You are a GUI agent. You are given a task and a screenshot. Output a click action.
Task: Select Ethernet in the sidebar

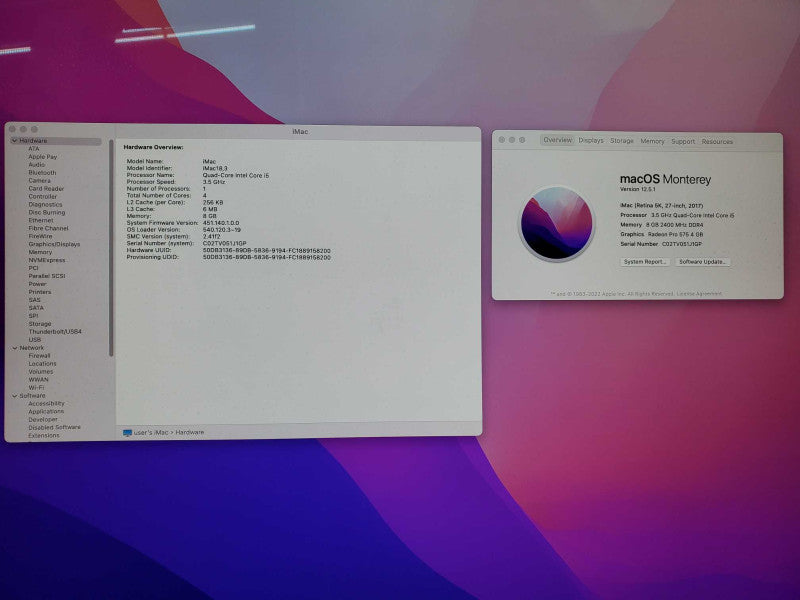point(41,220)
